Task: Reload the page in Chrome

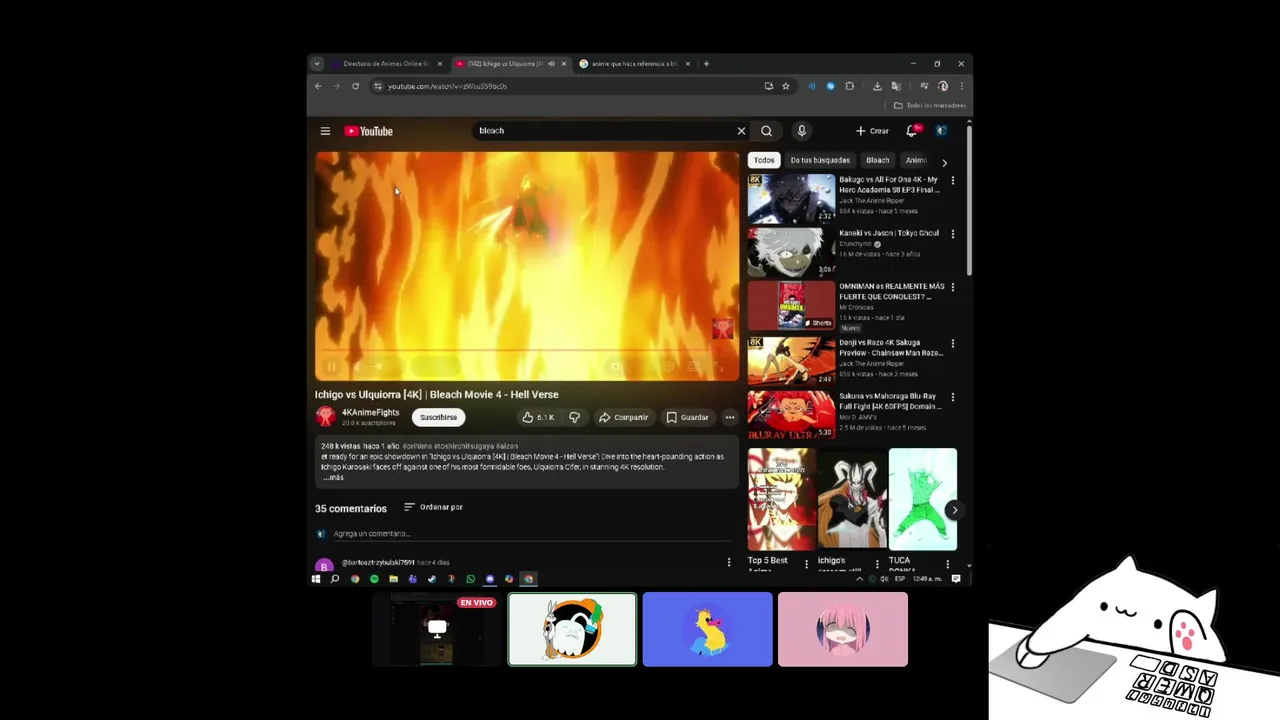Action: coord(355,86)
